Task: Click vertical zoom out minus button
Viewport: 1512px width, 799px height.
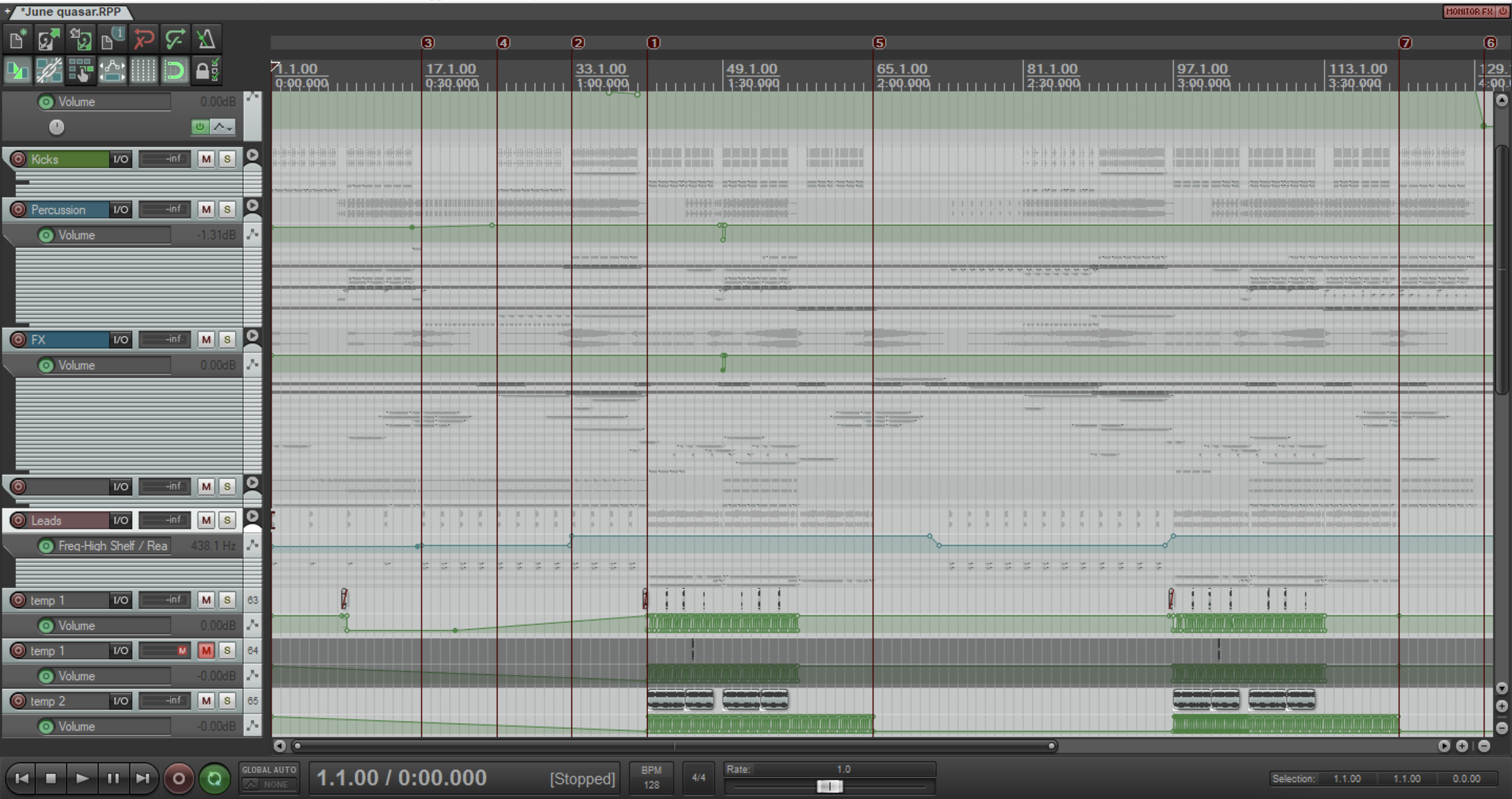Action: [x=1501, y=728]
